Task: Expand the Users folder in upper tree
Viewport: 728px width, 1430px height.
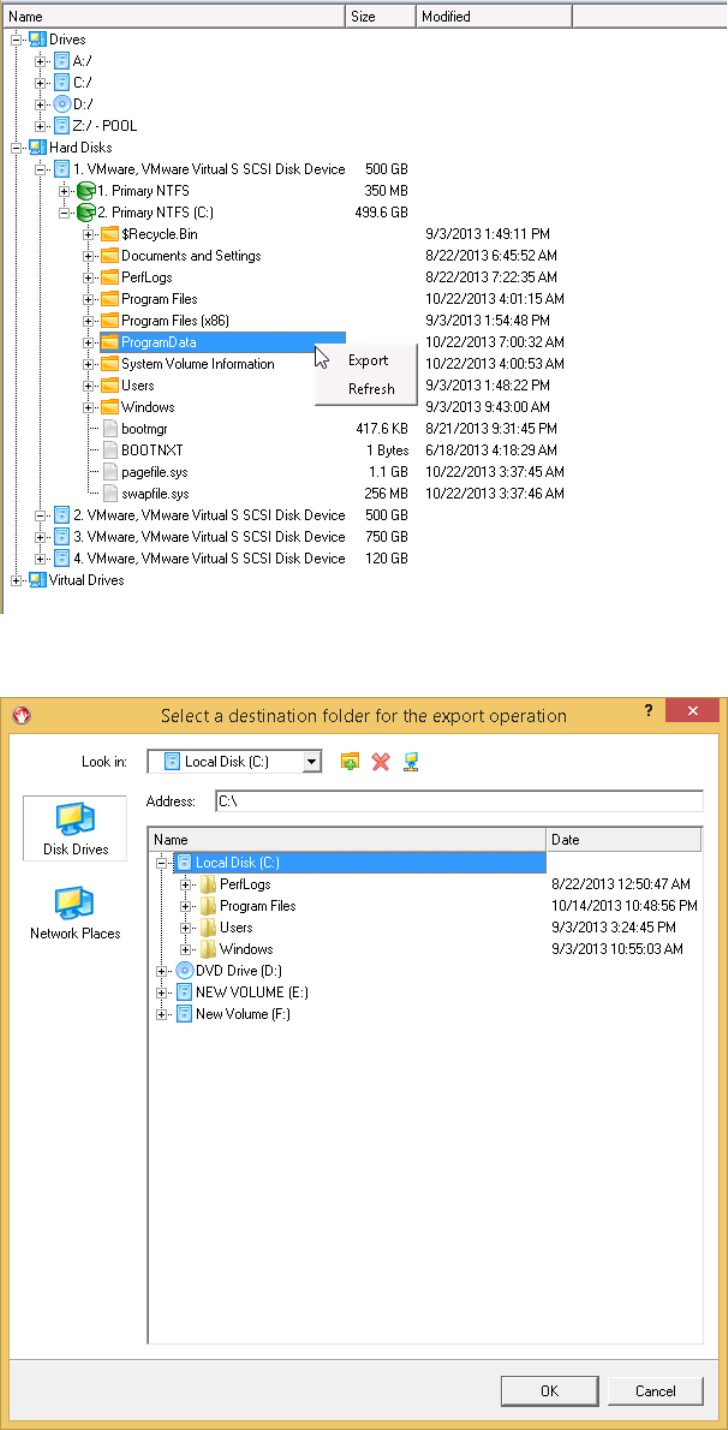Action: [x=88, y=385]
